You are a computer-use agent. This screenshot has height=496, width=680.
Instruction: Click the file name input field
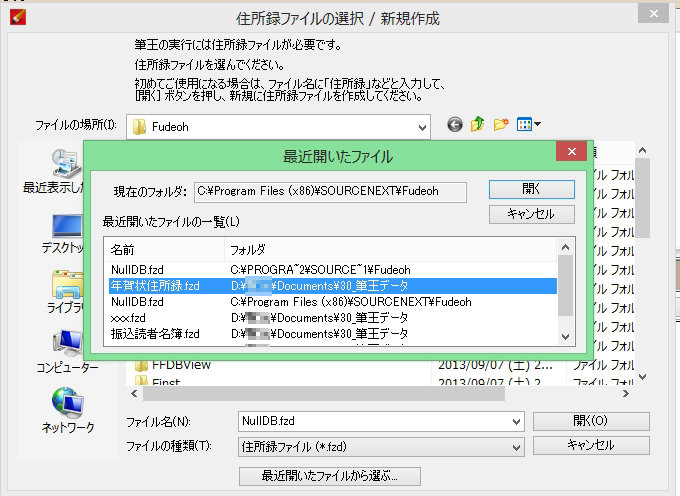click(375, 422)
